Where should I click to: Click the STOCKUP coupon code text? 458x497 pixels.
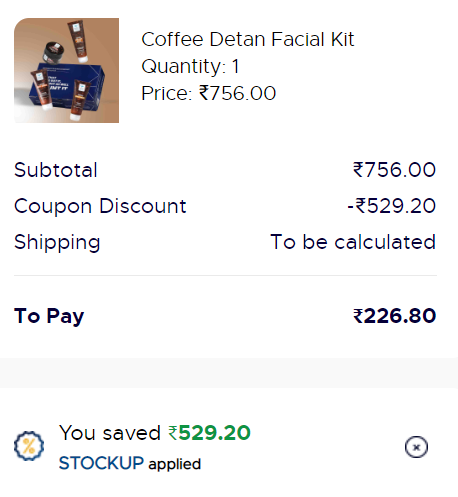[101, 463]
